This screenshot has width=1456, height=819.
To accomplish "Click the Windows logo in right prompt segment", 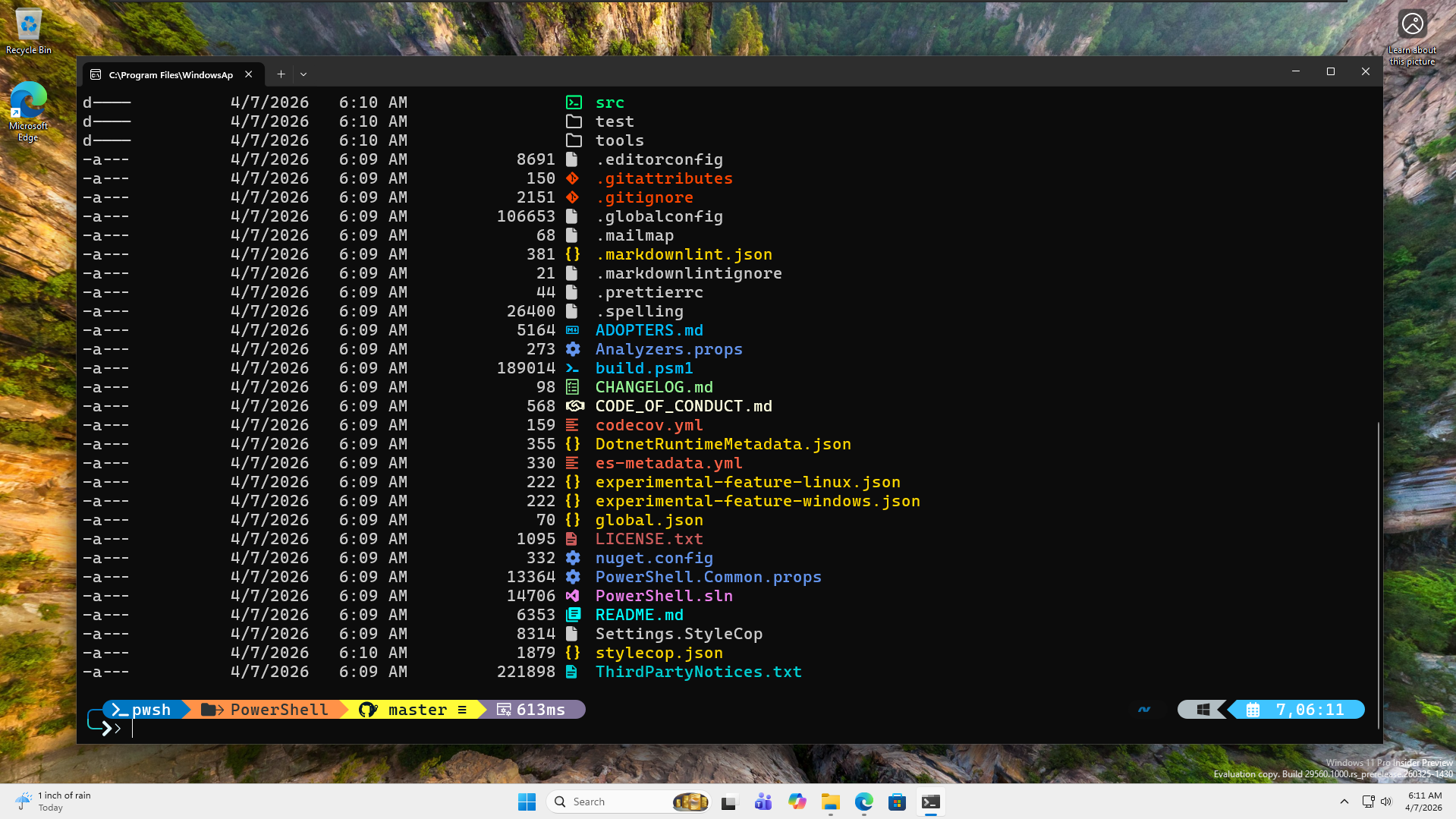I will [1203, 710].
